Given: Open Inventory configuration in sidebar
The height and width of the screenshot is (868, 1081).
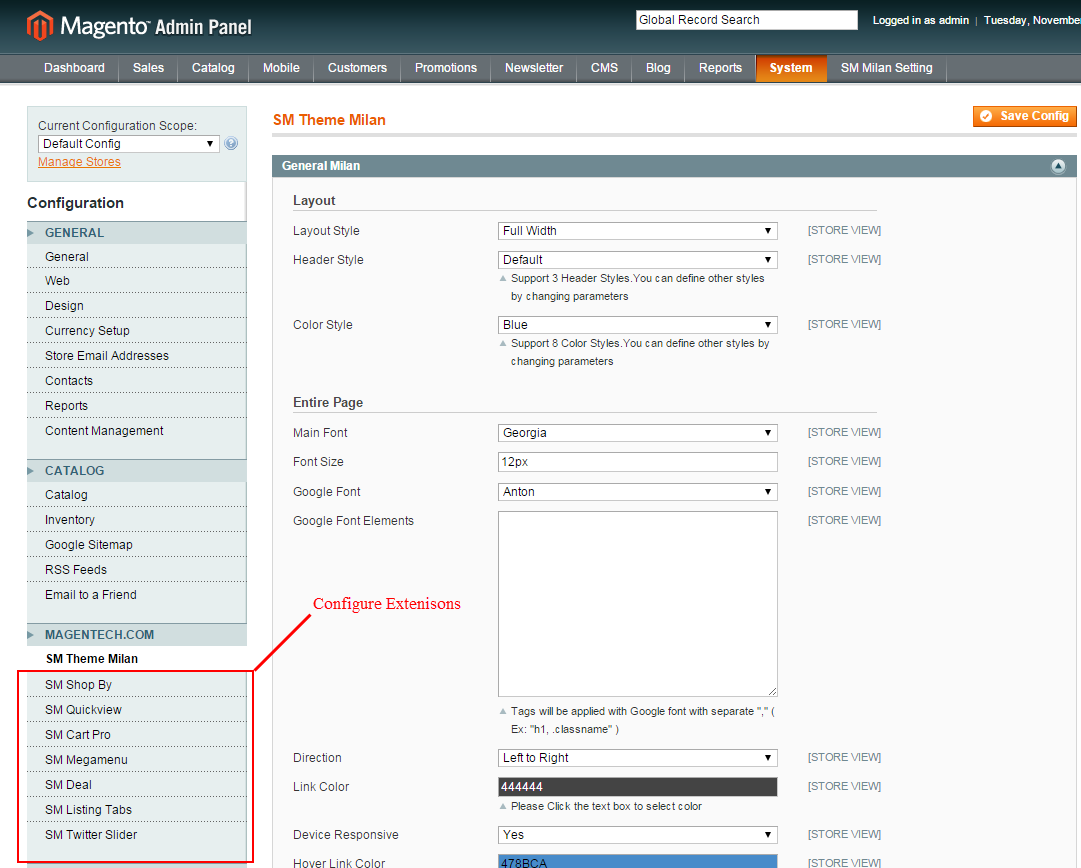Looking at the screenshot, I should tap(137, 520).
